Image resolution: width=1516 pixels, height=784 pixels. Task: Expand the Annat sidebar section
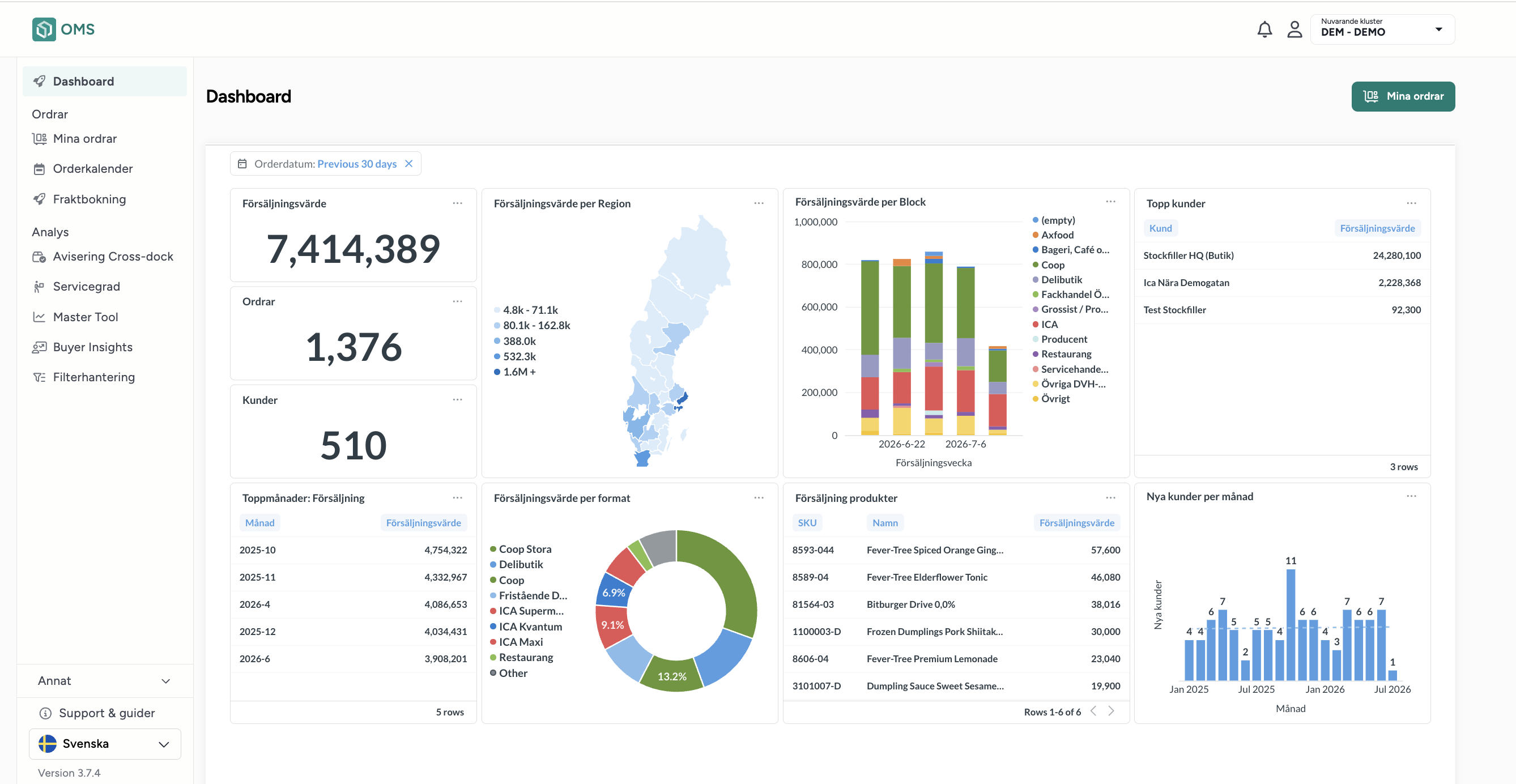tap(105, 680)
